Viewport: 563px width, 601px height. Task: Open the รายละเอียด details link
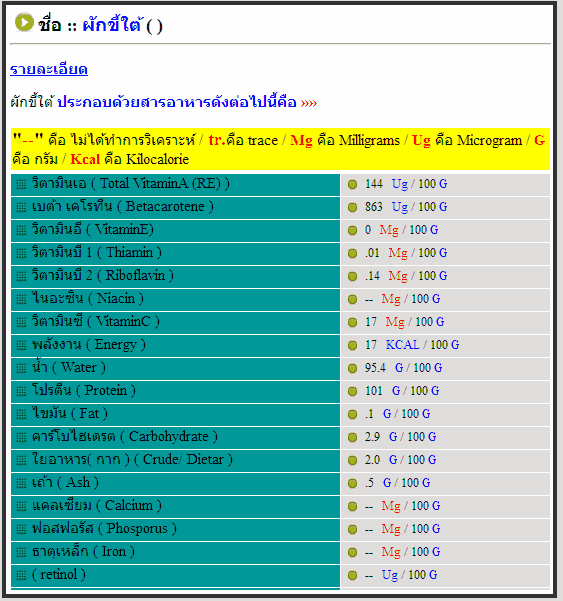pyautogui.click(x=49, y=69)
